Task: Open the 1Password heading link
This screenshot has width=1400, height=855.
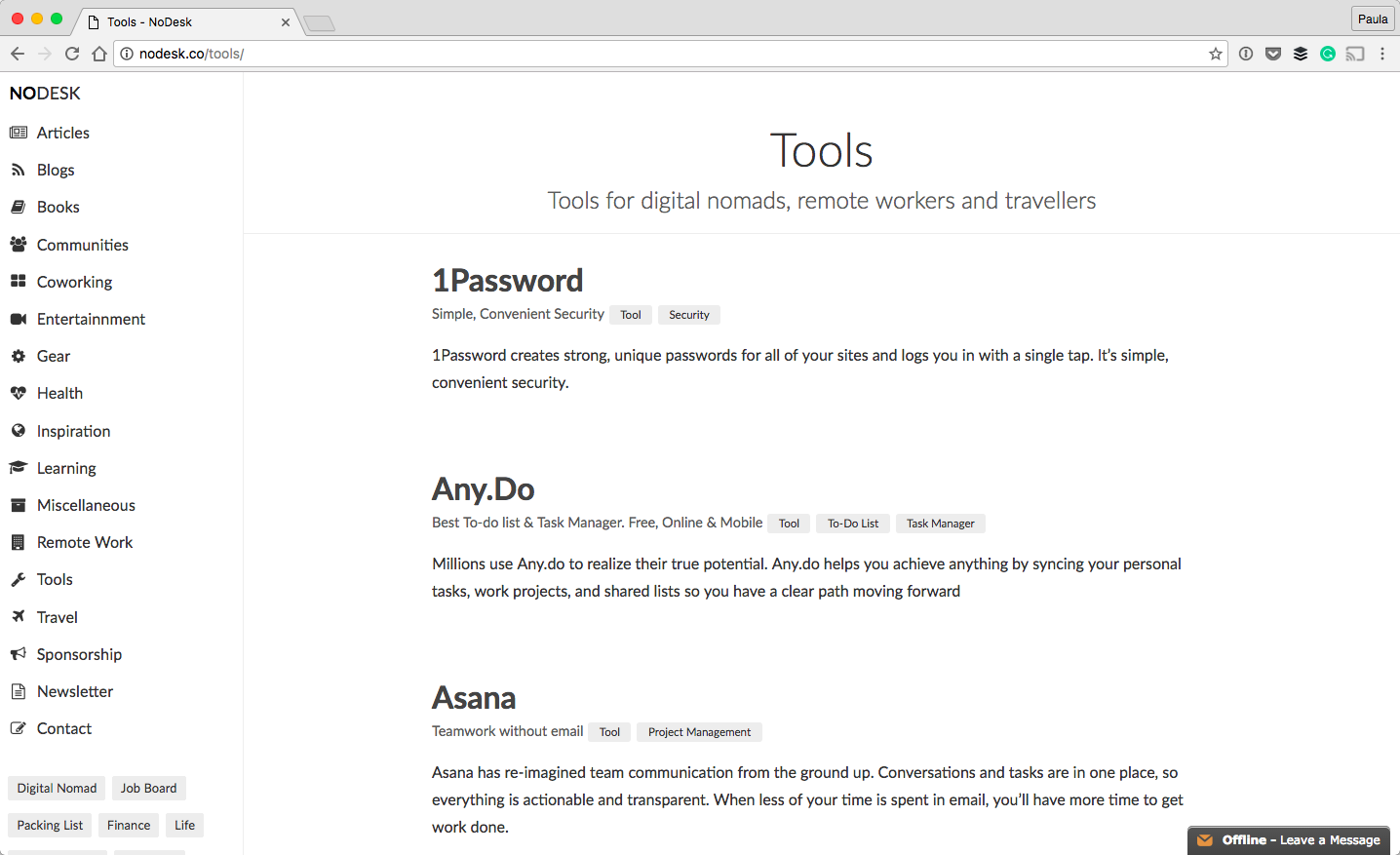Action: pos(508,281)
